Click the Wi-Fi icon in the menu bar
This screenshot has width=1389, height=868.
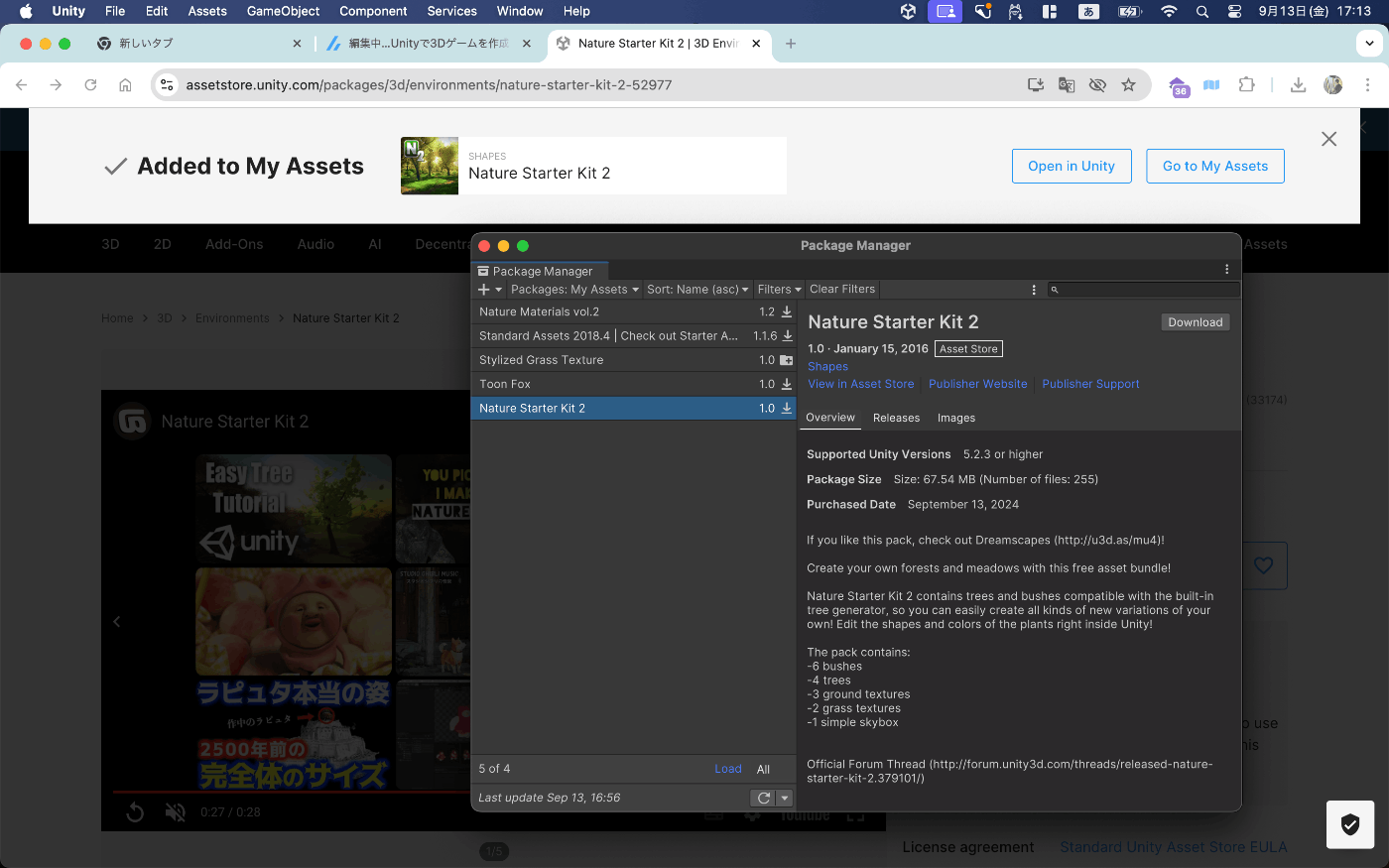tap(1169, 12)
